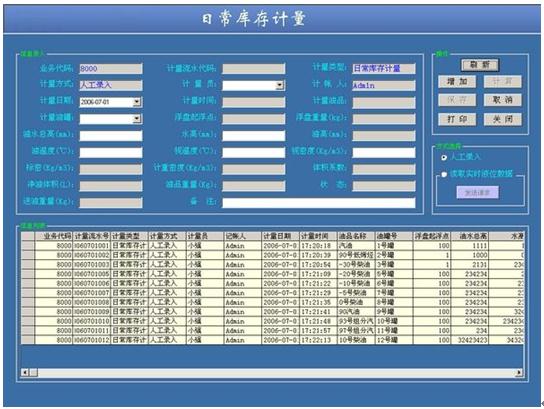
Task: Select the 人工录入 radio option
Action: click(x=444, y=157)
